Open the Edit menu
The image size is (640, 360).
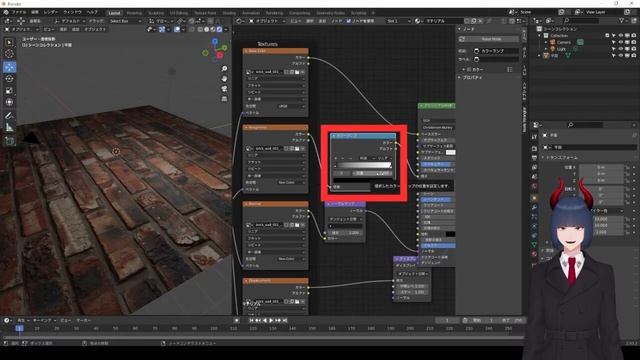pos(35,12)
